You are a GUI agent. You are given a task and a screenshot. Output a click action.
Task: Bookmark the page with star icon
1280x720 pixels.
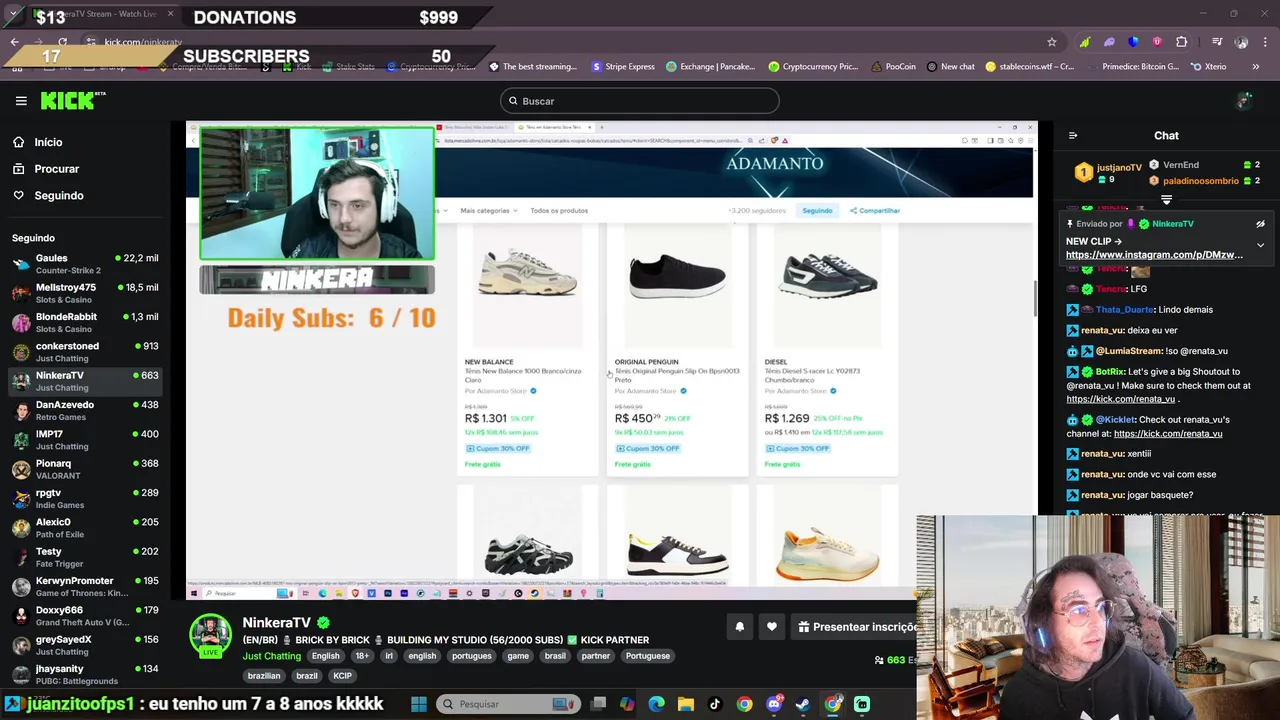(1052, 42)
